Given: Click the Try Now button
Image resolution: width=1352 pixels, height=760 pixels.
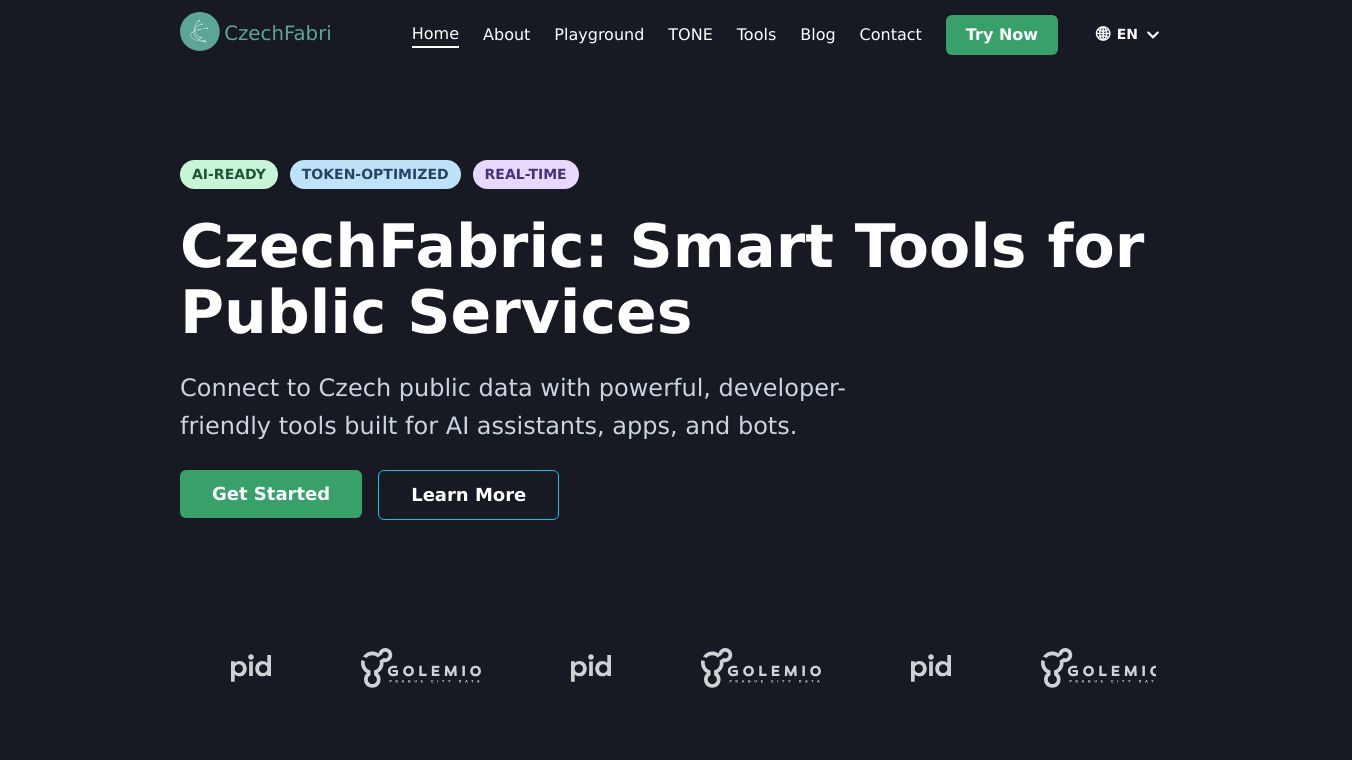Looking at the screenshot, I should 1002,35.
